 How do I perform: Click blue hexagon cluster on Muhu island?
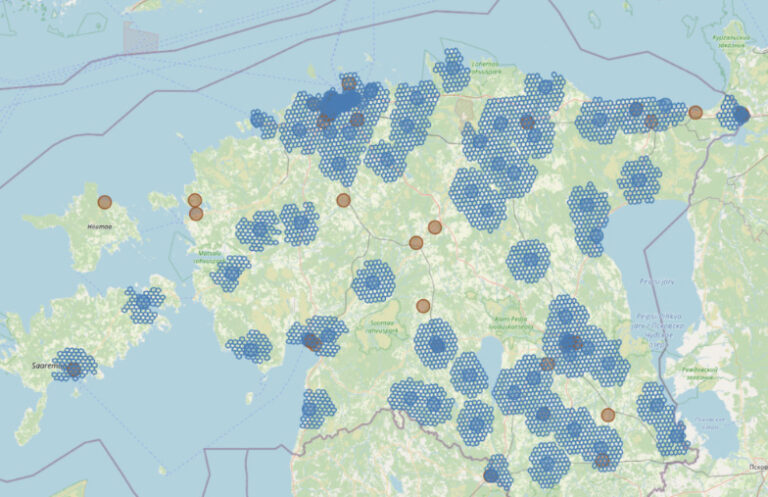(x=143, y=303)
